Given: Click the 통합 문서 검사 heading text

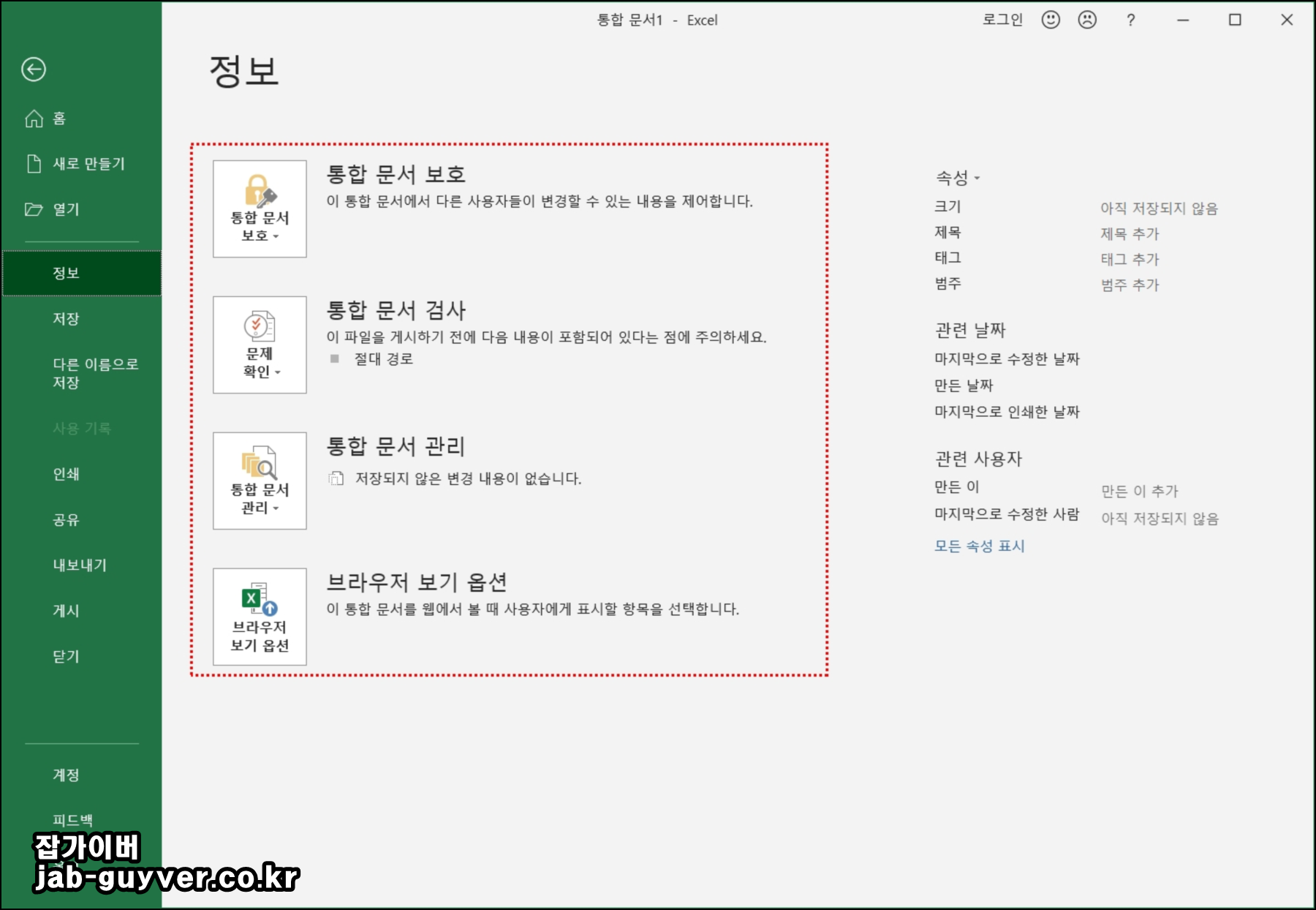Looking at the screenshot, I should [x=396, y=311].
